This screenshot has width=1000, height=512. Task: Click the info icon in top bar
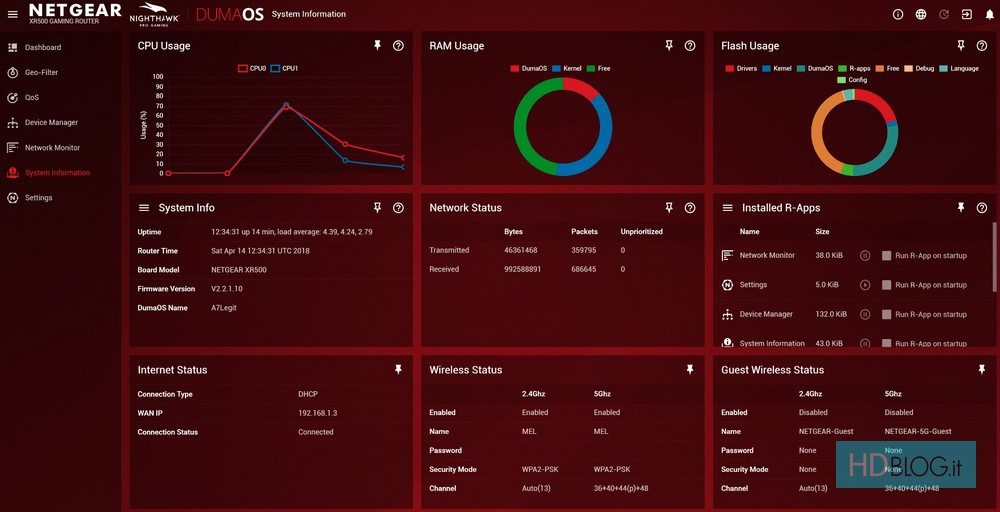pos(898,14)
